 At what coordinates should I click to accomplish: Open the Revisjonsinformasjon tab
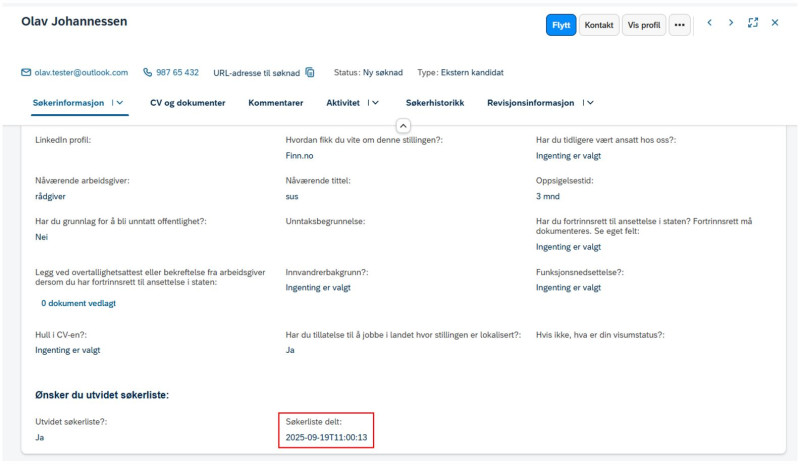(531, 103)
